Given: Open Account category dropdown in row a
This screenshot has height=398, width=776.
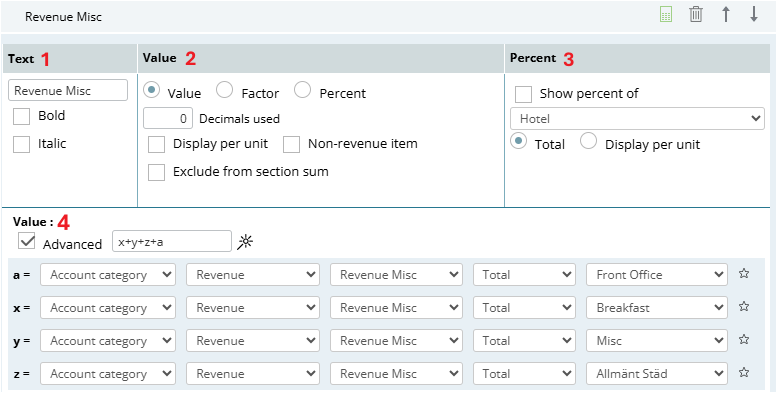Looking at the screenshot, I should click(x=108, y=275).
